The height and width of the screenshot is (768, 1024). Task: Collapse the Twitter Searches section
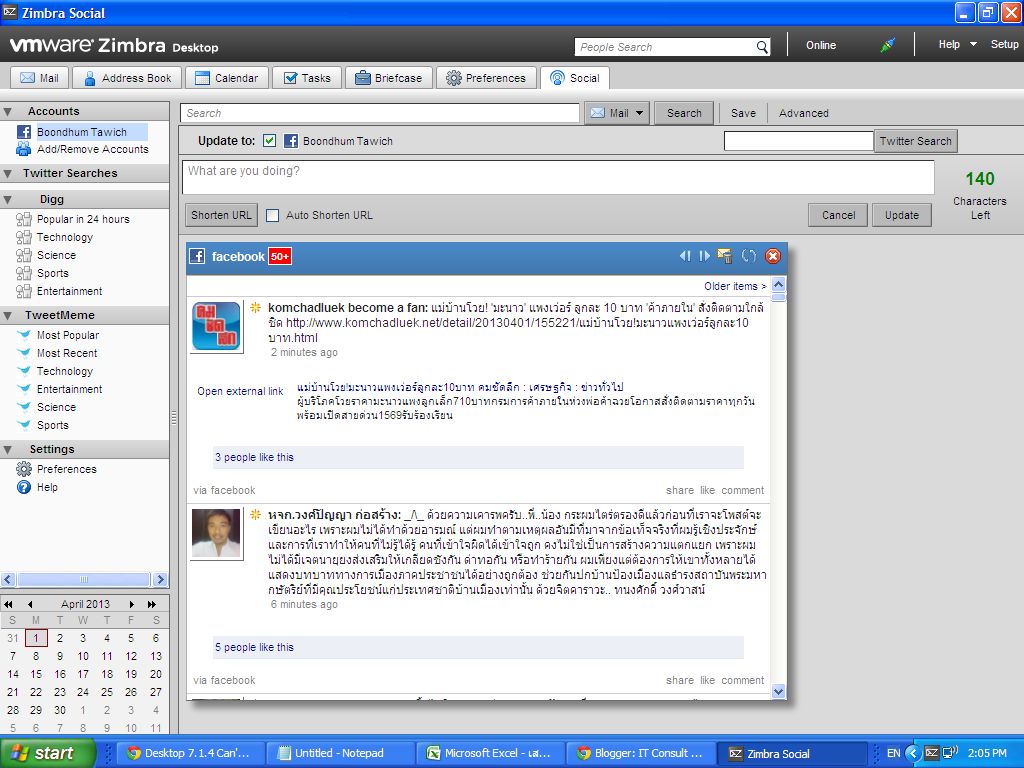tap(8, 174)
